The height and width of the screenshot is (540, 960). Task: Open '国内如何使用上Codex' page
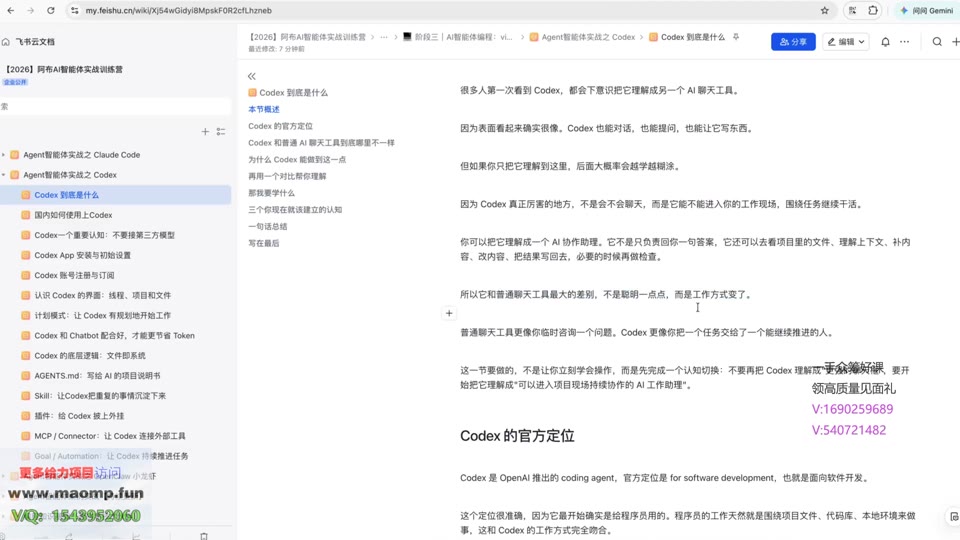tap(73, 215)
